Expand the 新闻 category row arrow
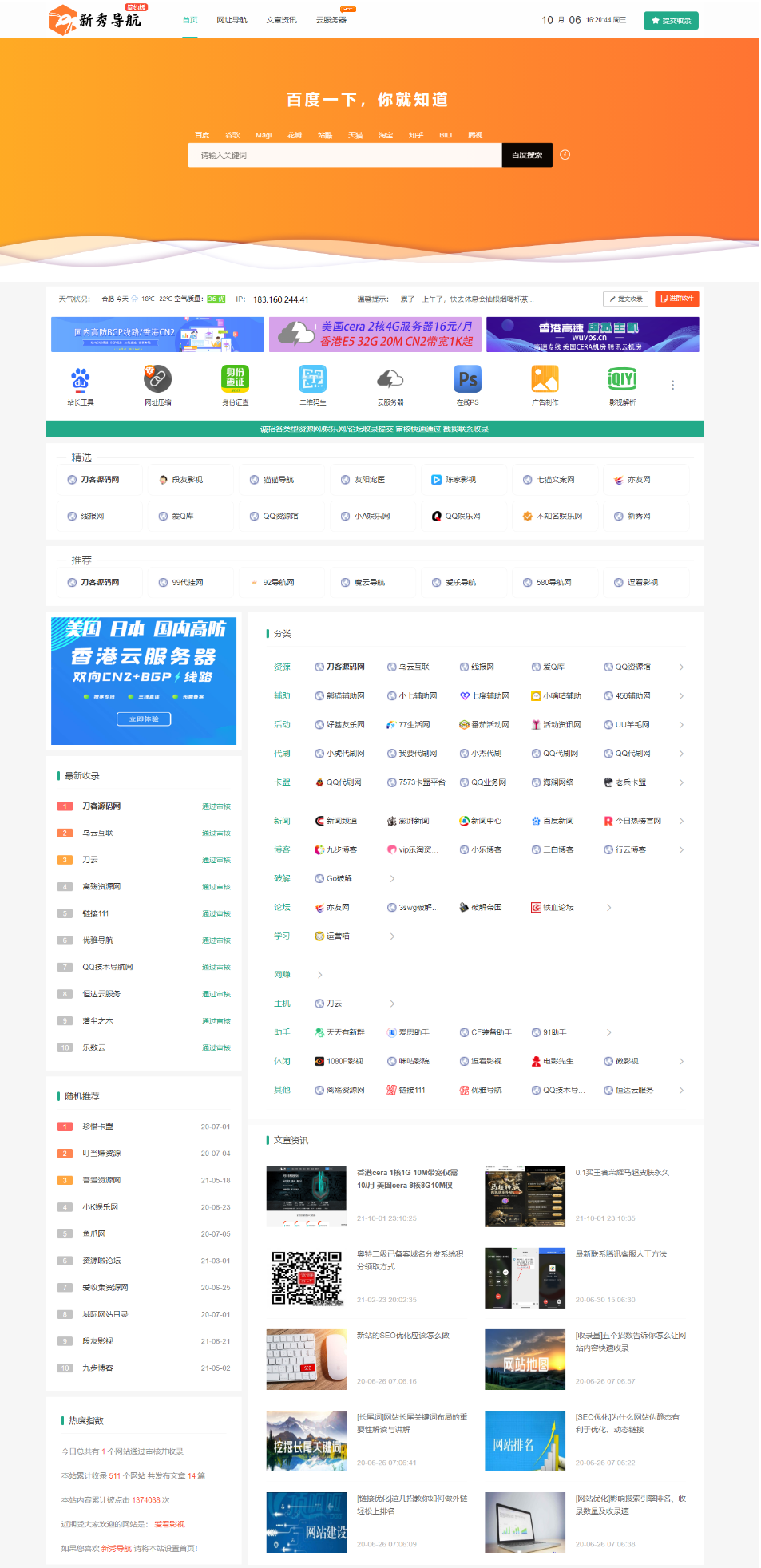Viewport: 761px width, 1568px height. (681, 821)
